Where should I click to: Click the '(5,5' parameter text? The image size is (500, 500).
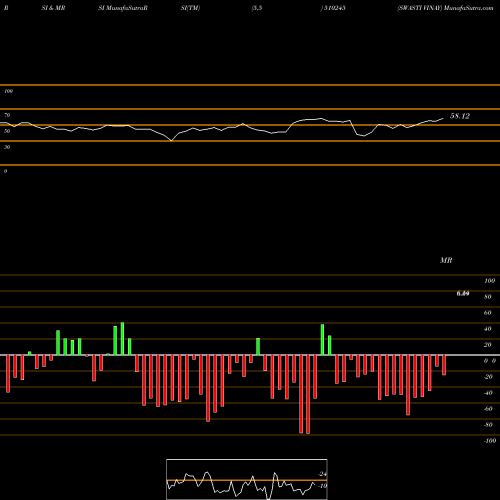tap(257, 8)
